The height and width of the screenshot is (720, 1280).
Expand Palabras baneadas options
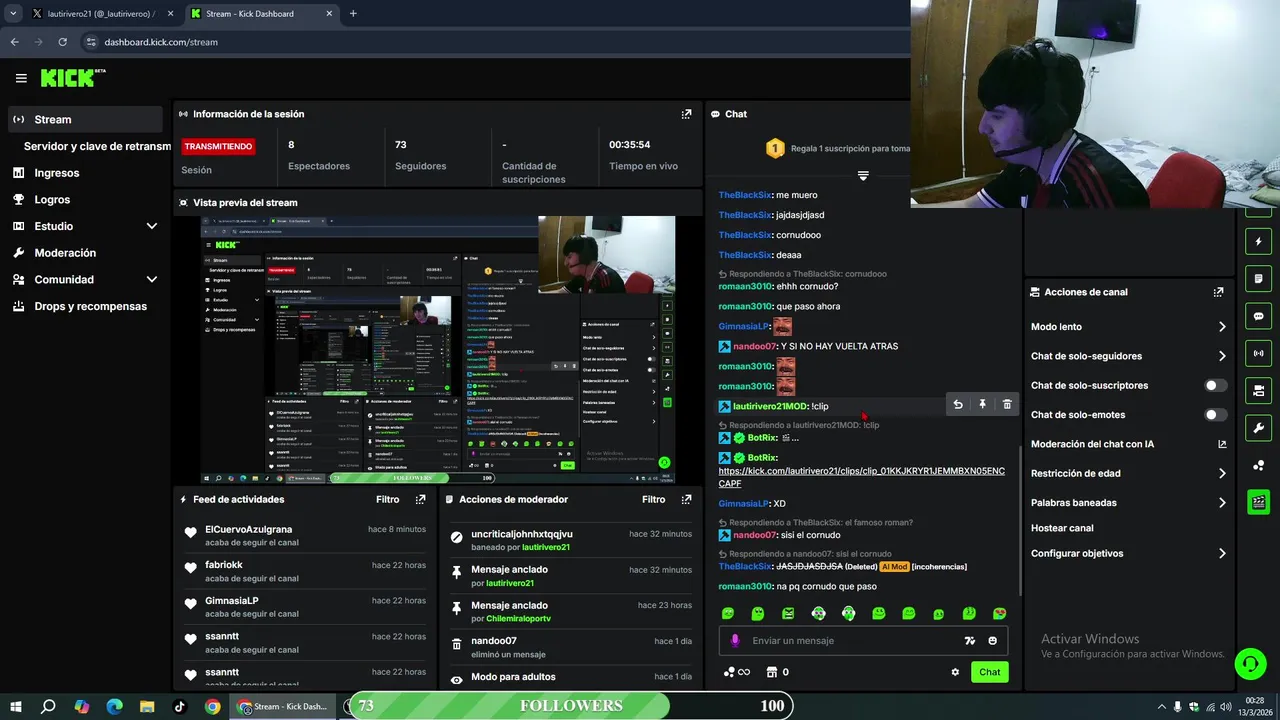pos(1222,503)
